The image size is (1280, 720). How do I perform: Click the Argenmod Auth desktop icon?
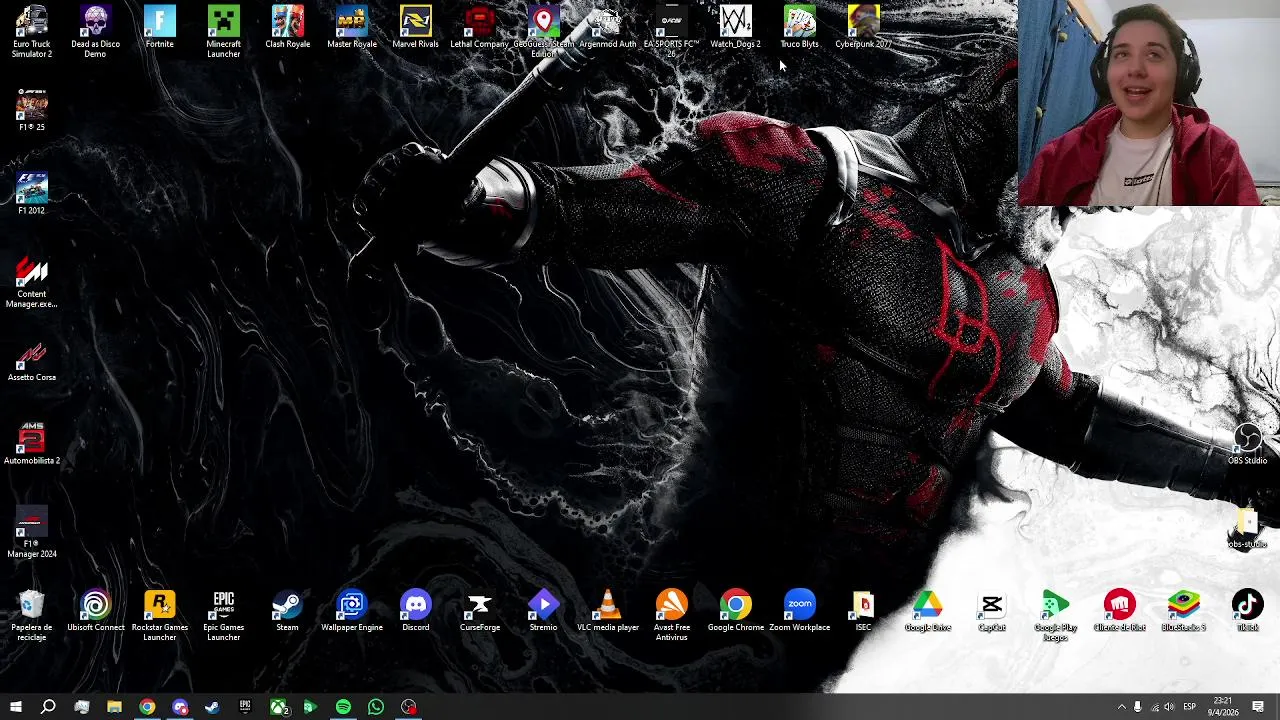point(608,28)
